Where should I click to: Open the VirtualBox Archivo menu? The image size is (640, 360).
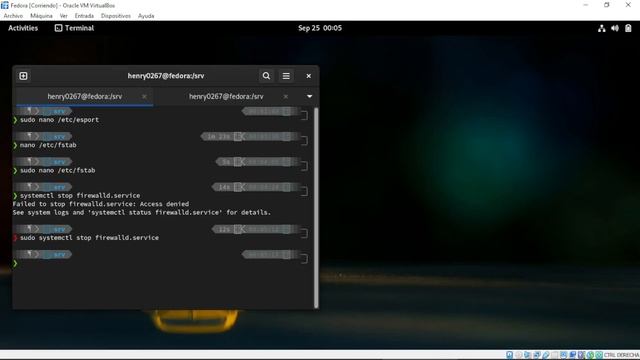[x=13, y=16]
